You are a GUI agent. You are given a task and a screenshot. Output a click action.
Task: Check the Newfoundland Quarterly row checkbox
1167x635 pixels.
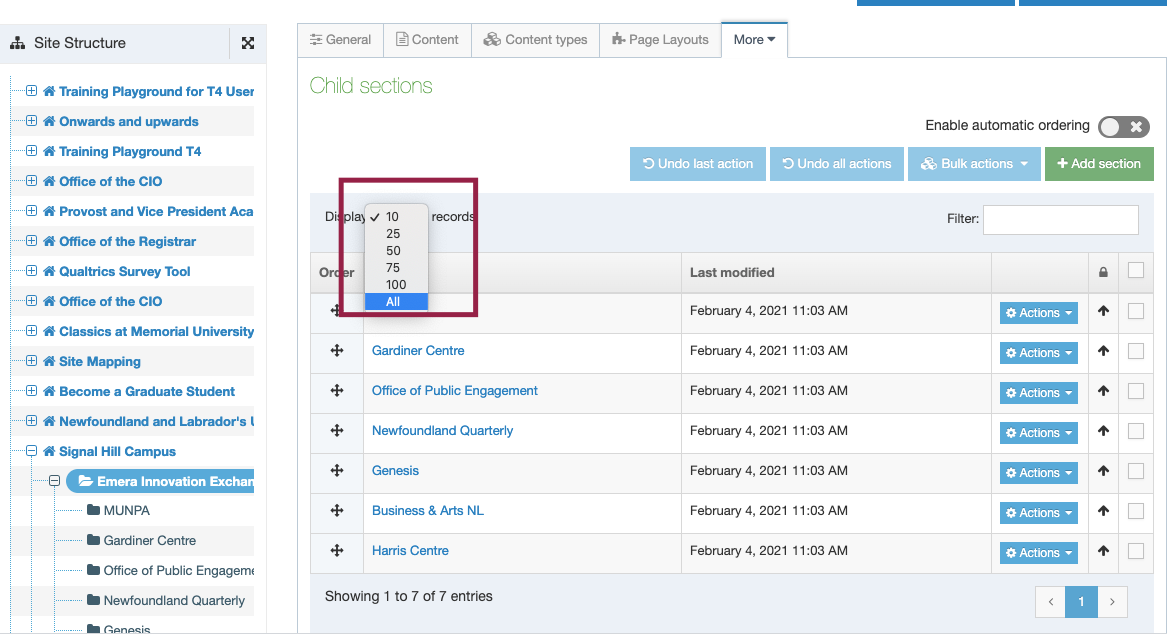pyautogui.click(x=1136, y=431)
